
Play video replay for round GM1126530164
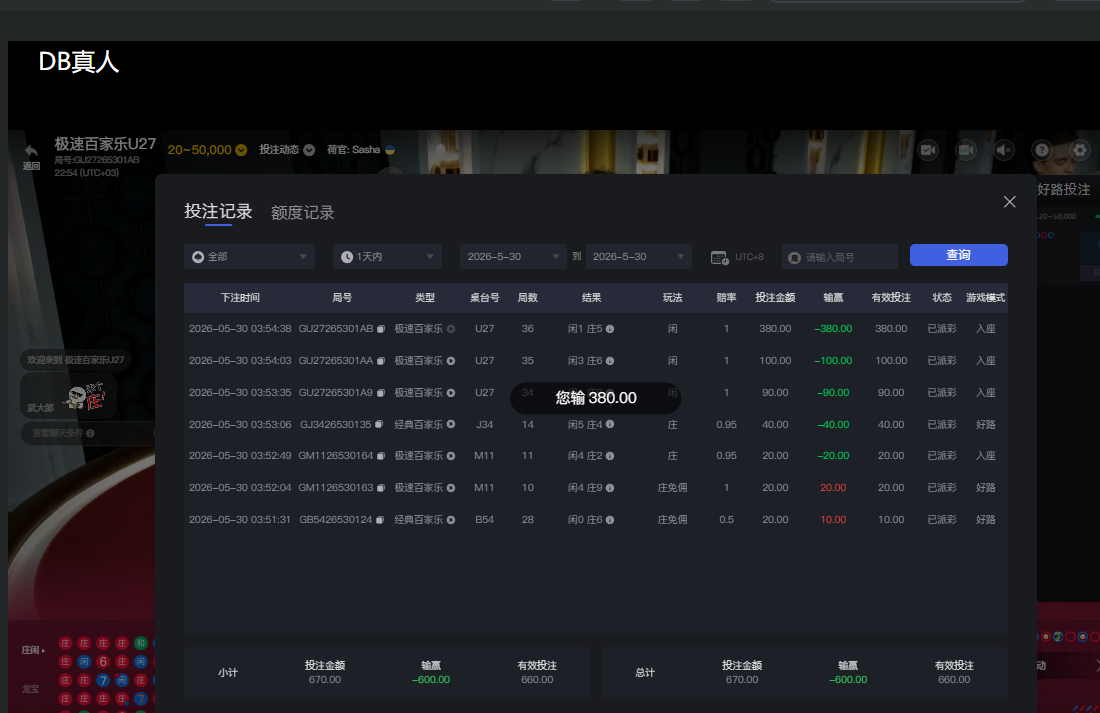451,456
